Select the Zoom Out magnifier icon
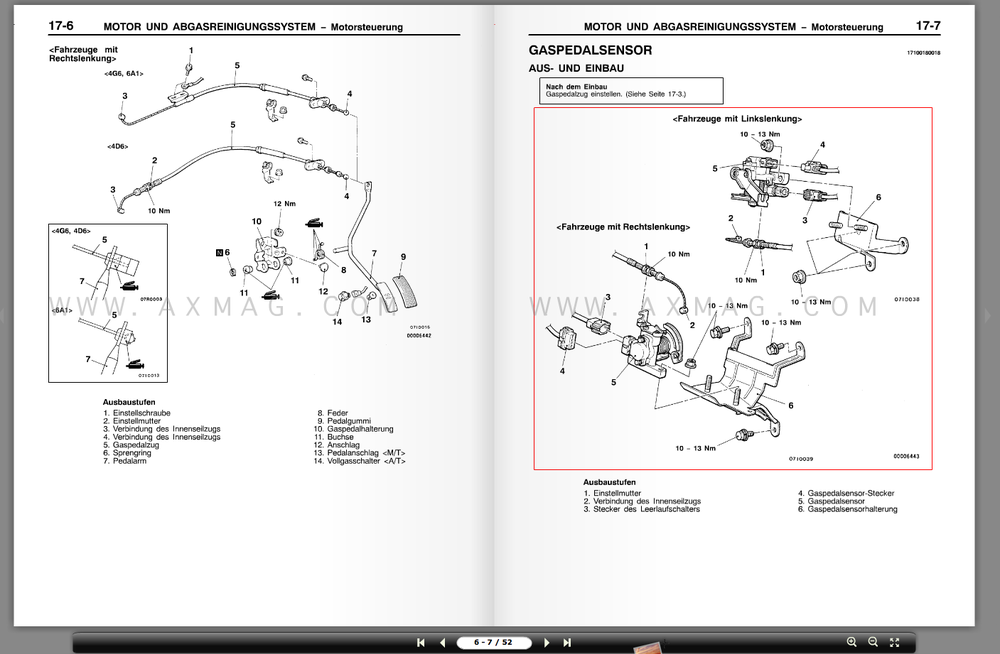 873,642
